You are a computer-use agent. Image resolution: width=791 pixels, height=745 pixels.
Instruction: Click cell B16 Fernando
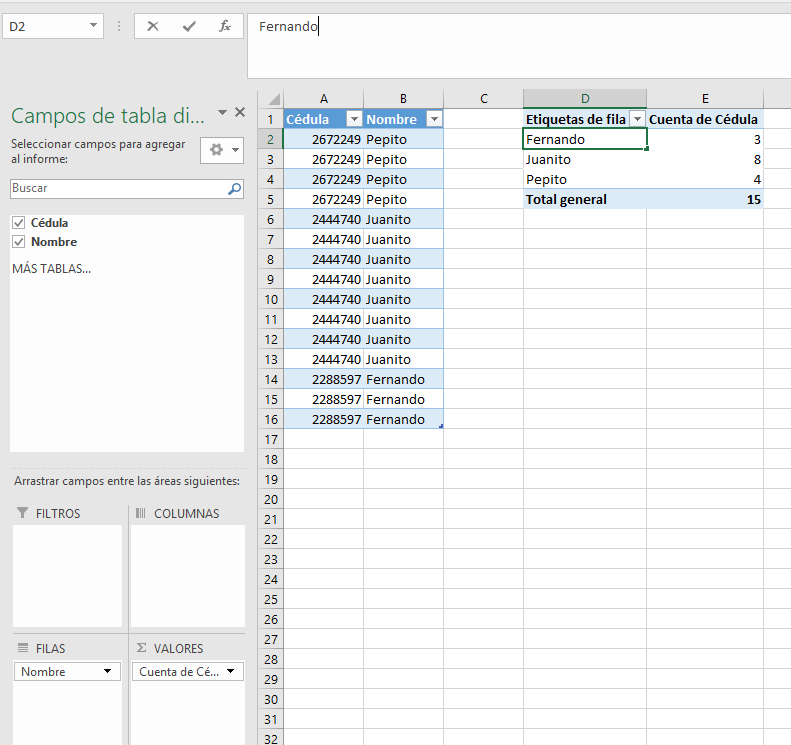[x=403, y=419]
